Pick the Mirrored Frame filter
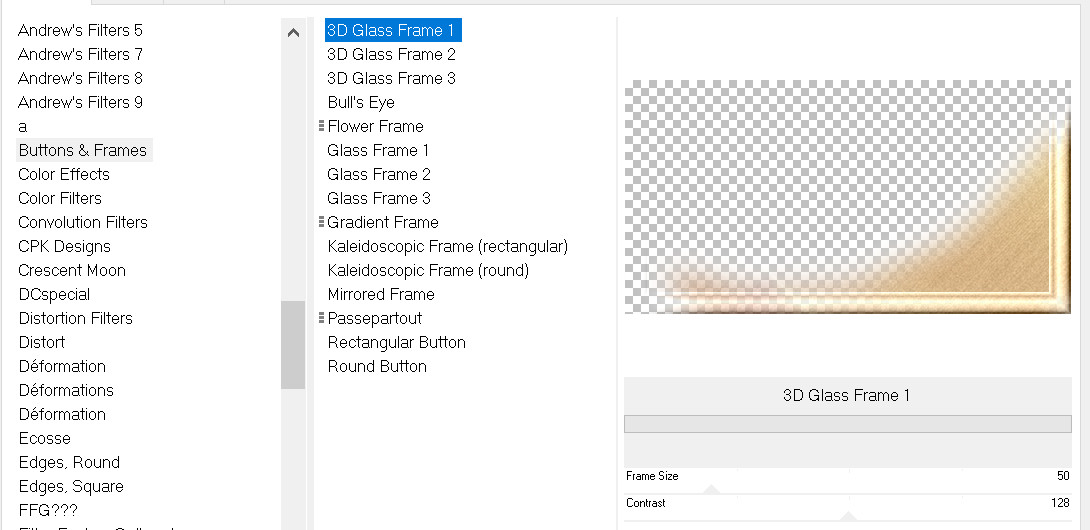Image resolution: width=1090 pixels, height=530 pixels. pyautogui.click(x=381, y=294)
